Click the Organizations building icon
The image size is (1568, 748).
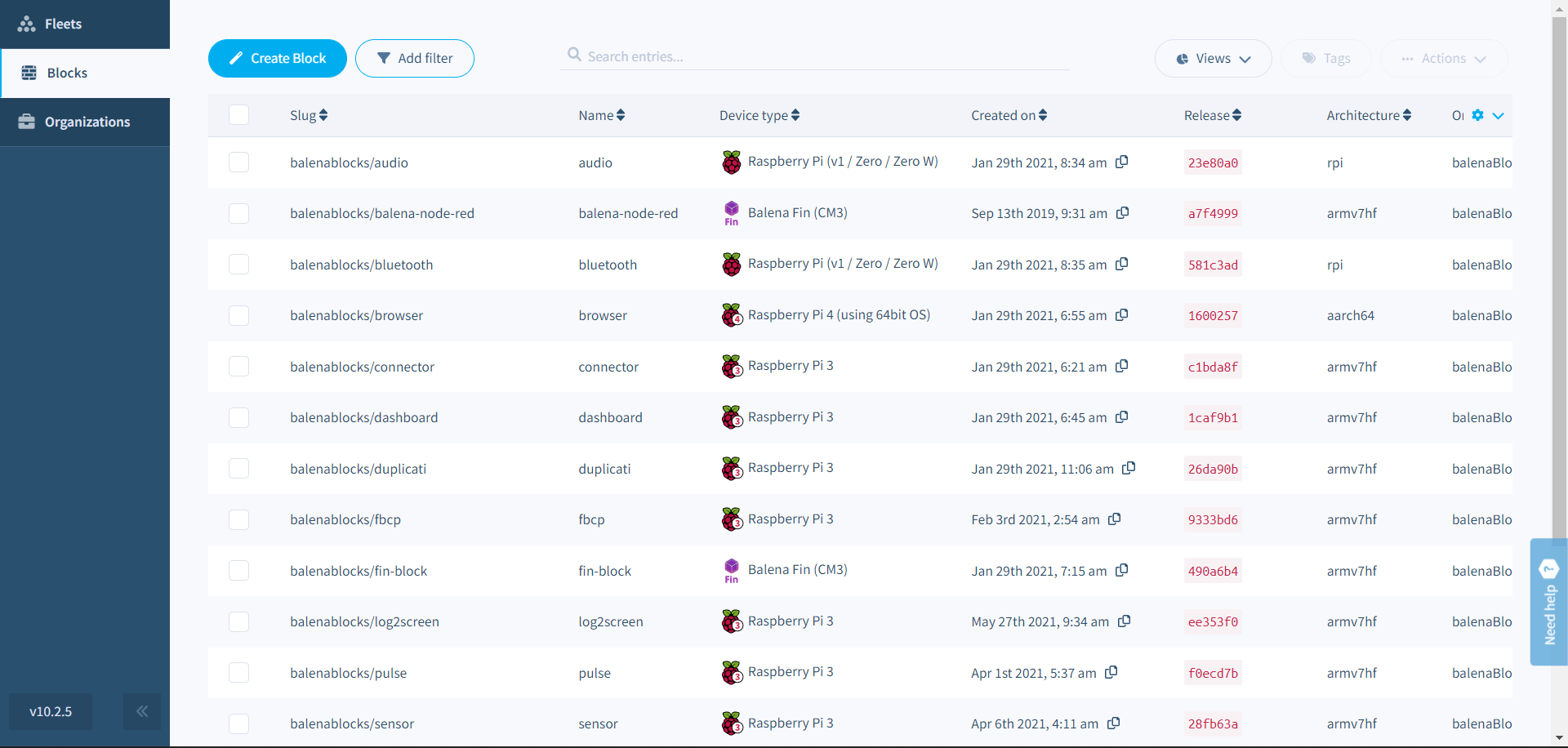[27, 122]
